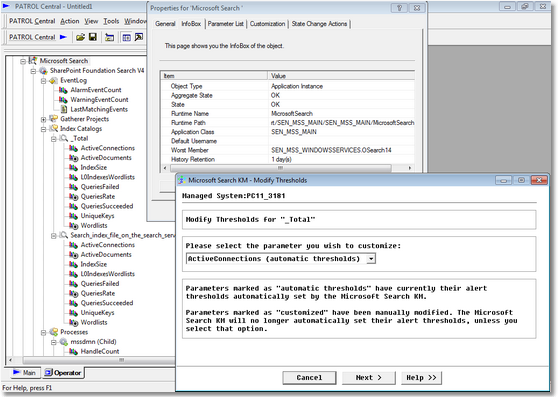The image size is (558, 399).
Task: Collapse the _Total node
Action: click(54, 138)
